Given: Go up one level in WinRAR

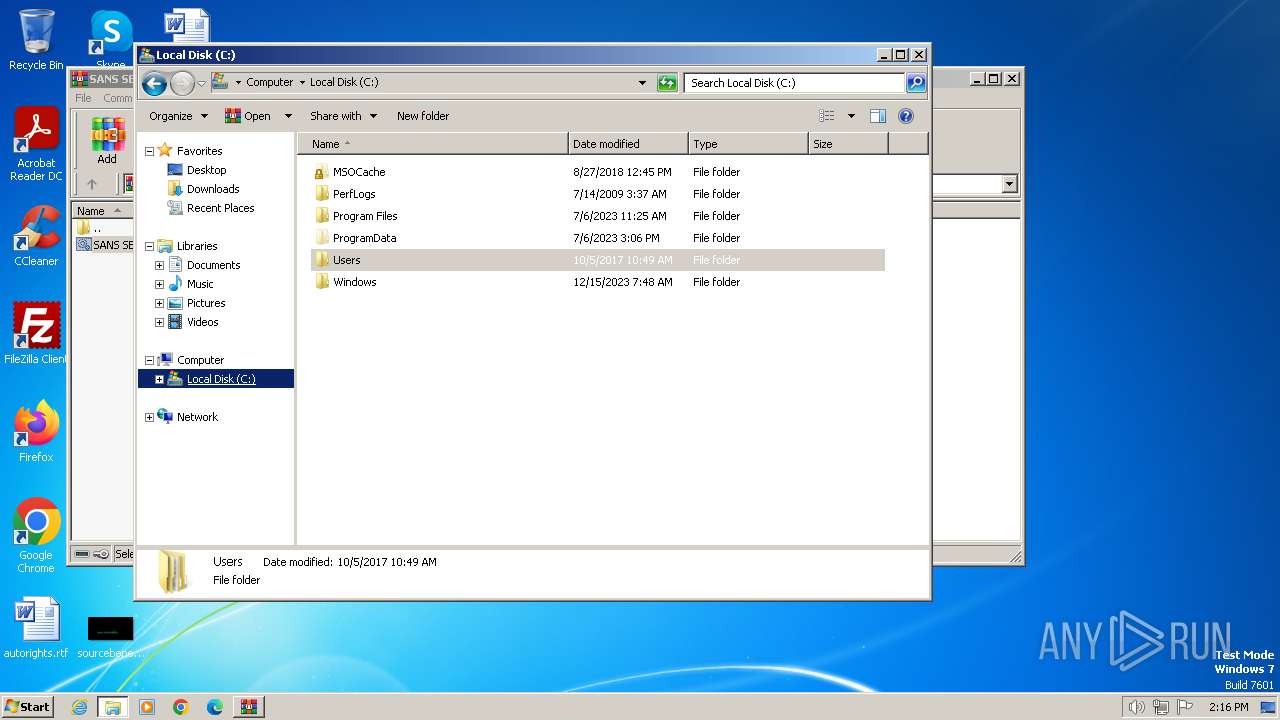Looking at the screenshot, I should pyautogui.click(x=92, y=184).
